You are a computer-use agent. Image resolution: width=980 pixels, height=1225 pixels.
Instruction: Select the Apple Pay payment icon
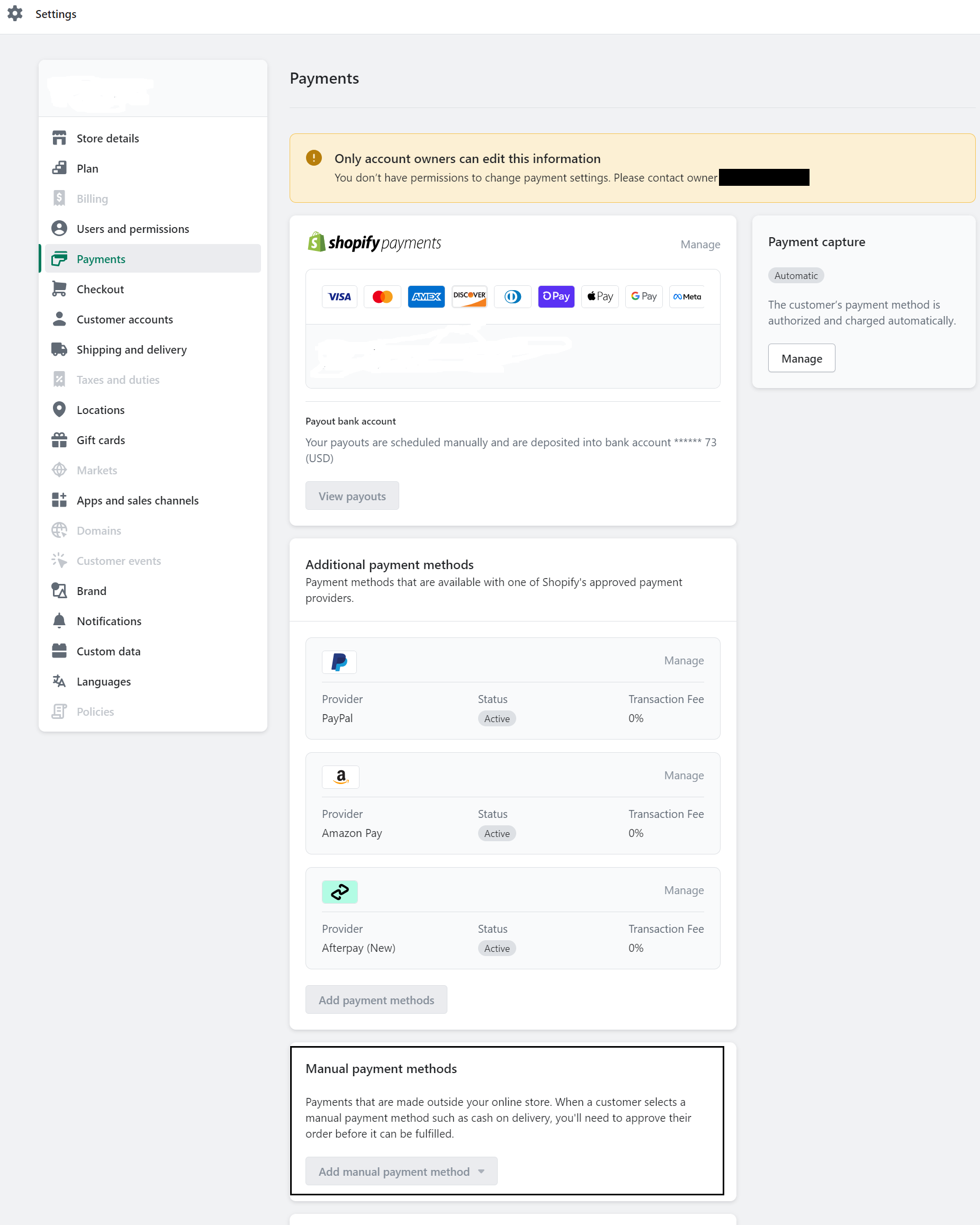599,296
